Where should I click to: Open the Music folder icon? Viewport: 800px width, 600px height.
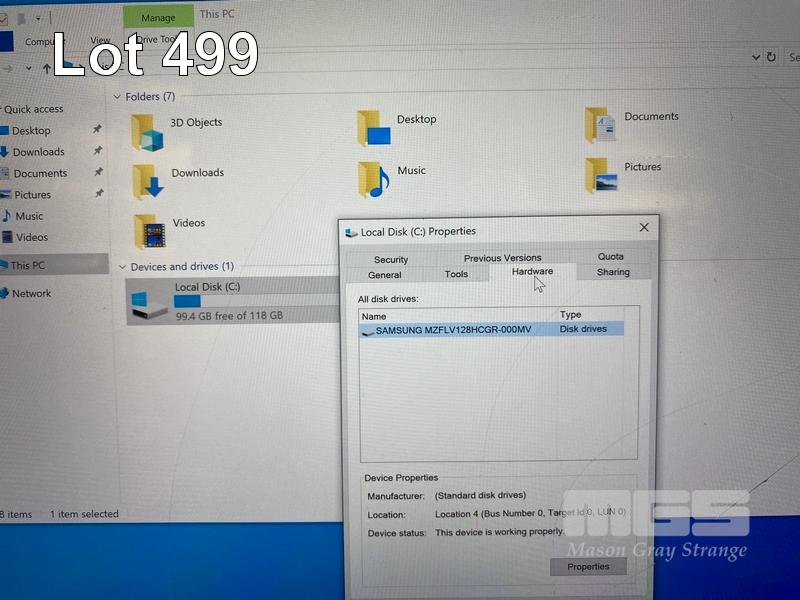click(x=374, y=179)
